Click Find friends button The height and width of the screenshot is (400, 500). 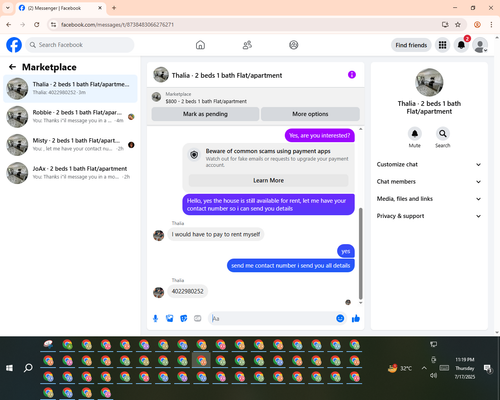pos(411,45)
